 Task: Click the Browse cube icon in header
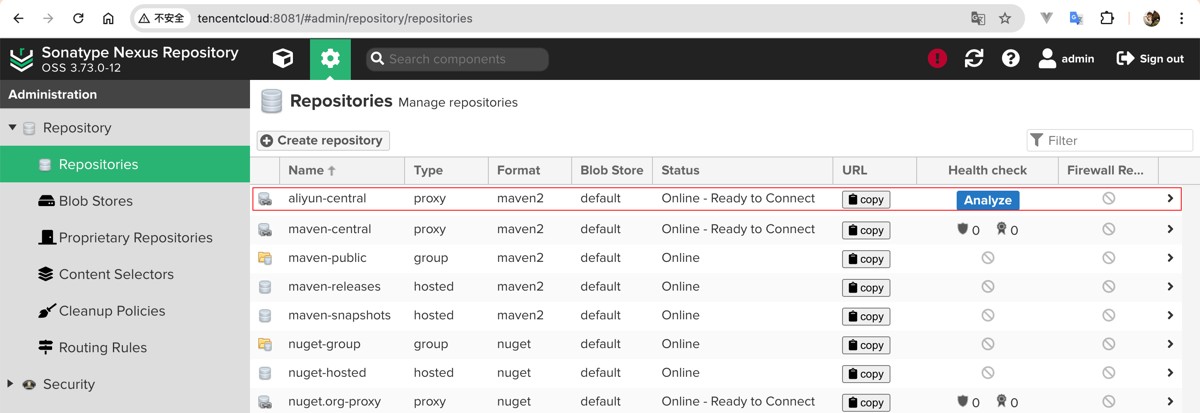pos(283,59)
